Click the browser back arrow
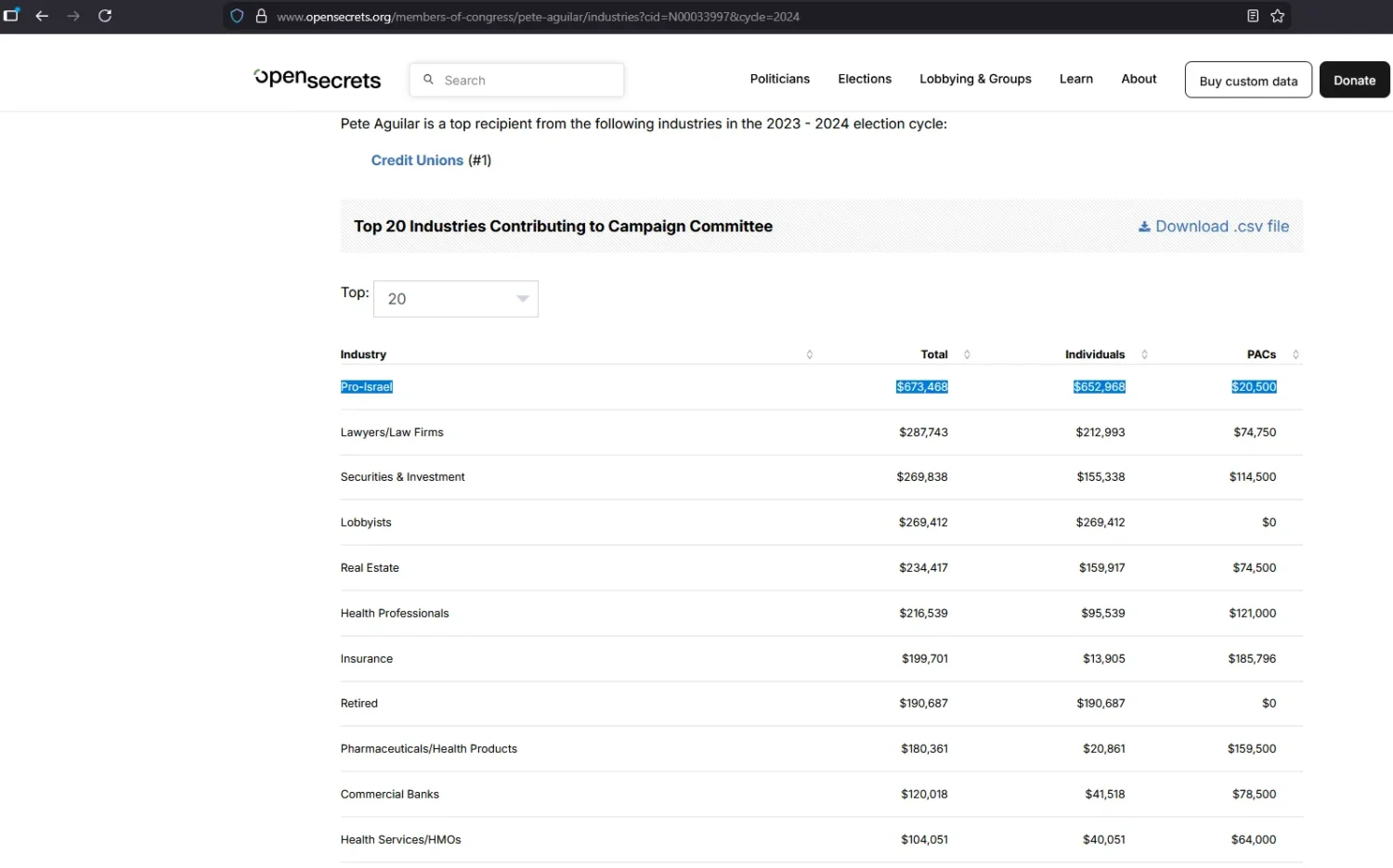 pyautogui.click(x=42, y=16)
